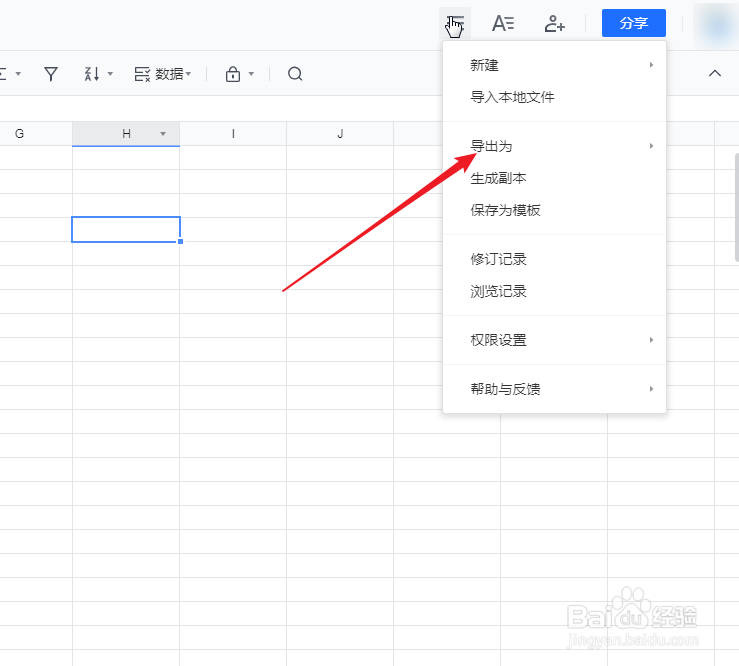Image resolution: width=739 pixels, height=666 pixels.
Task: Expand the 权限设置 submenu arrow
Action: pos(651,340)
